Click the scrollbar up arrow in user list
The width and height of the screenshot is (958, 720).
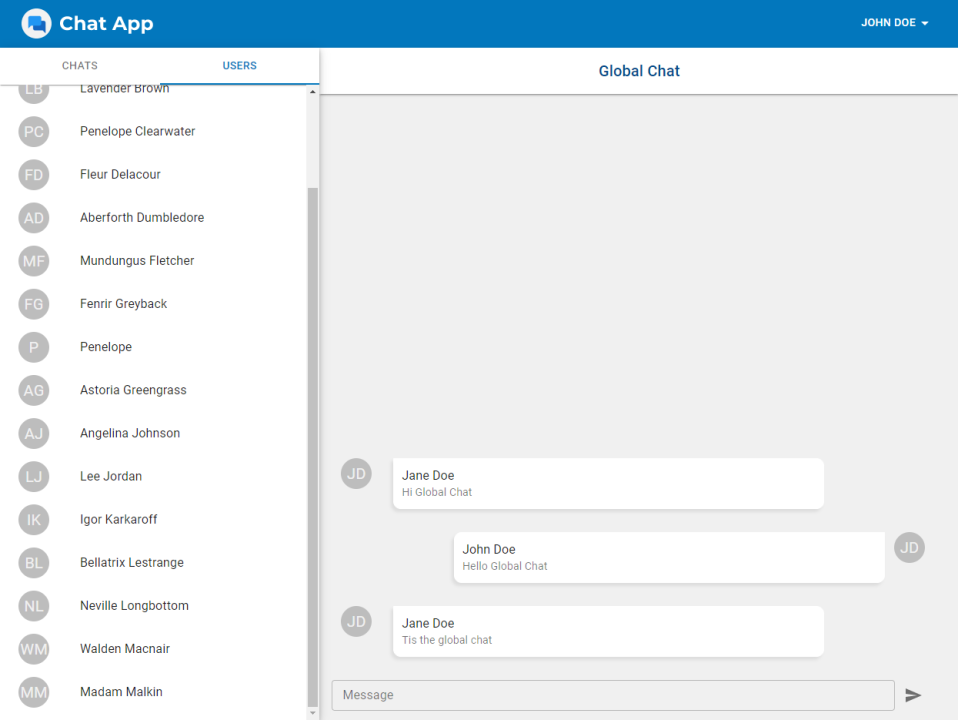click(313, 92)
